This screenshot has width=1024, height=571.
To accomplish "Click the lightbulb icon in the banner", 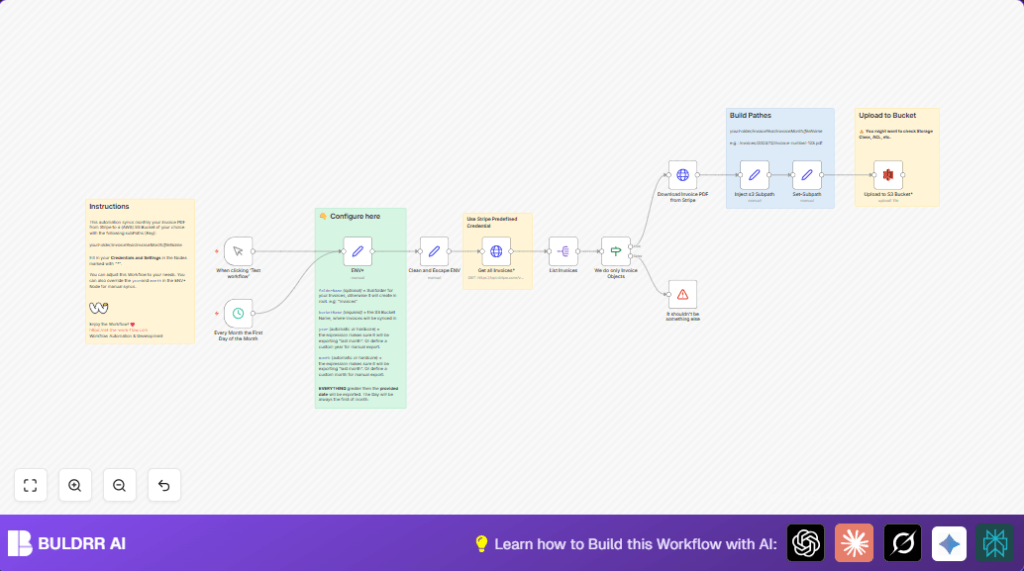I will click(x=481, y=544).
